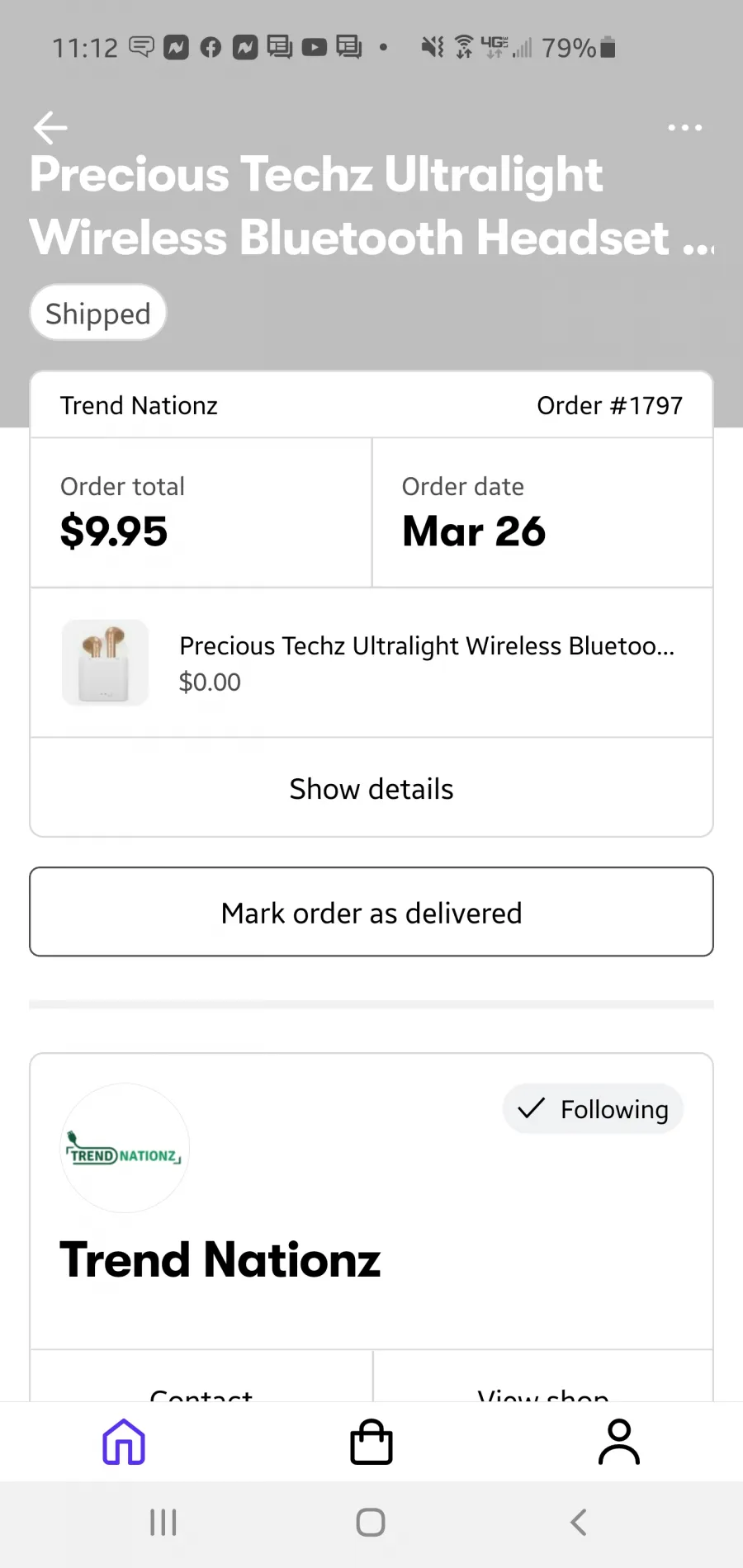
Task: Open the Precious Techz product line item
Action: pos(371,663)
